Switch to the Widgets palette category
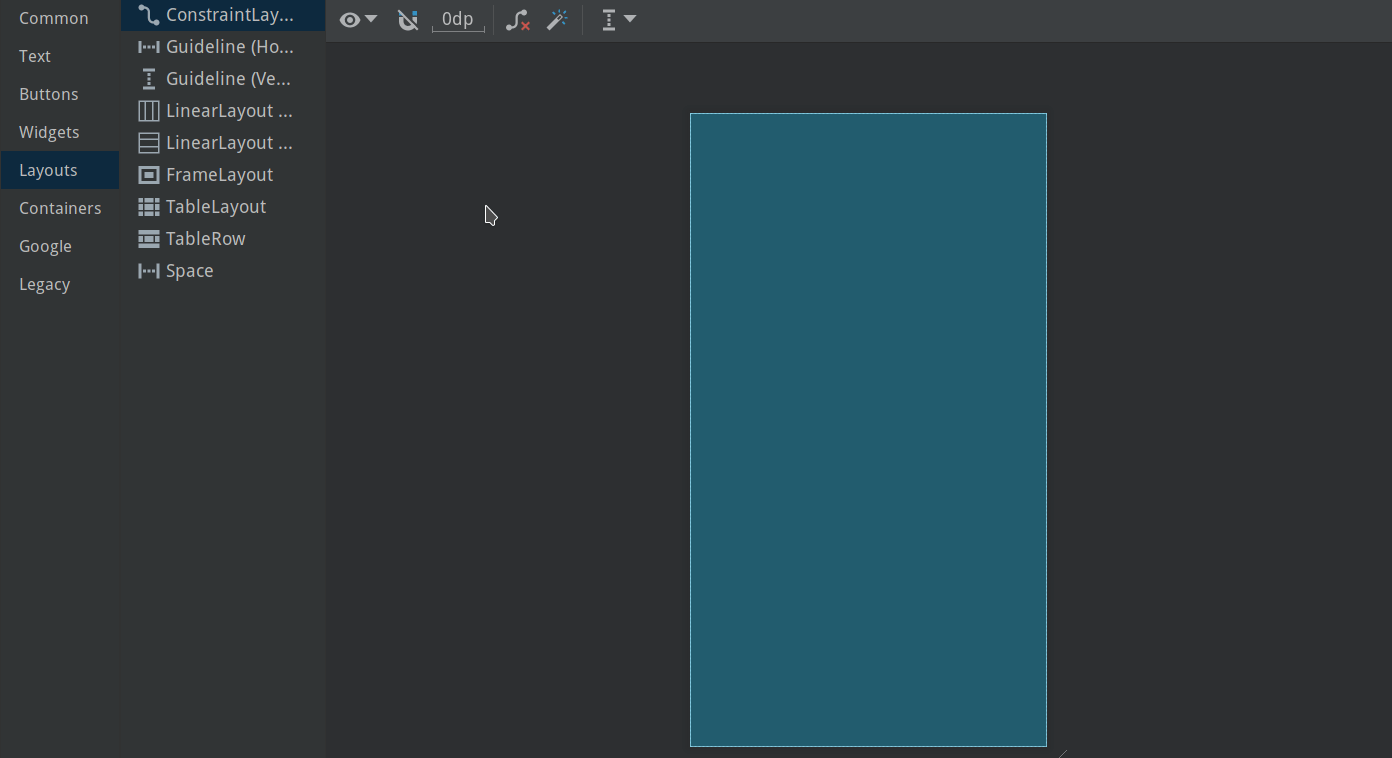This screenshot has width=1392, height=758. click(x=49, y=131)
